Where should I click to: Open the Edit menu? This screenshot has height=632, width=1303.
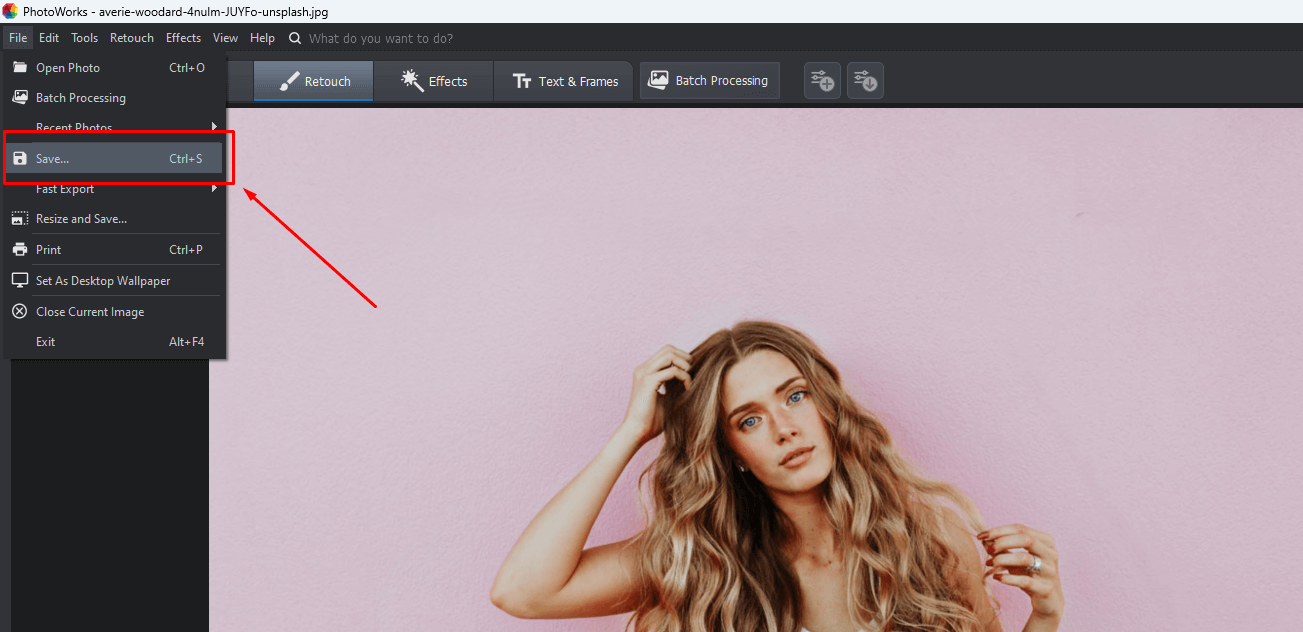pos(49,38)
